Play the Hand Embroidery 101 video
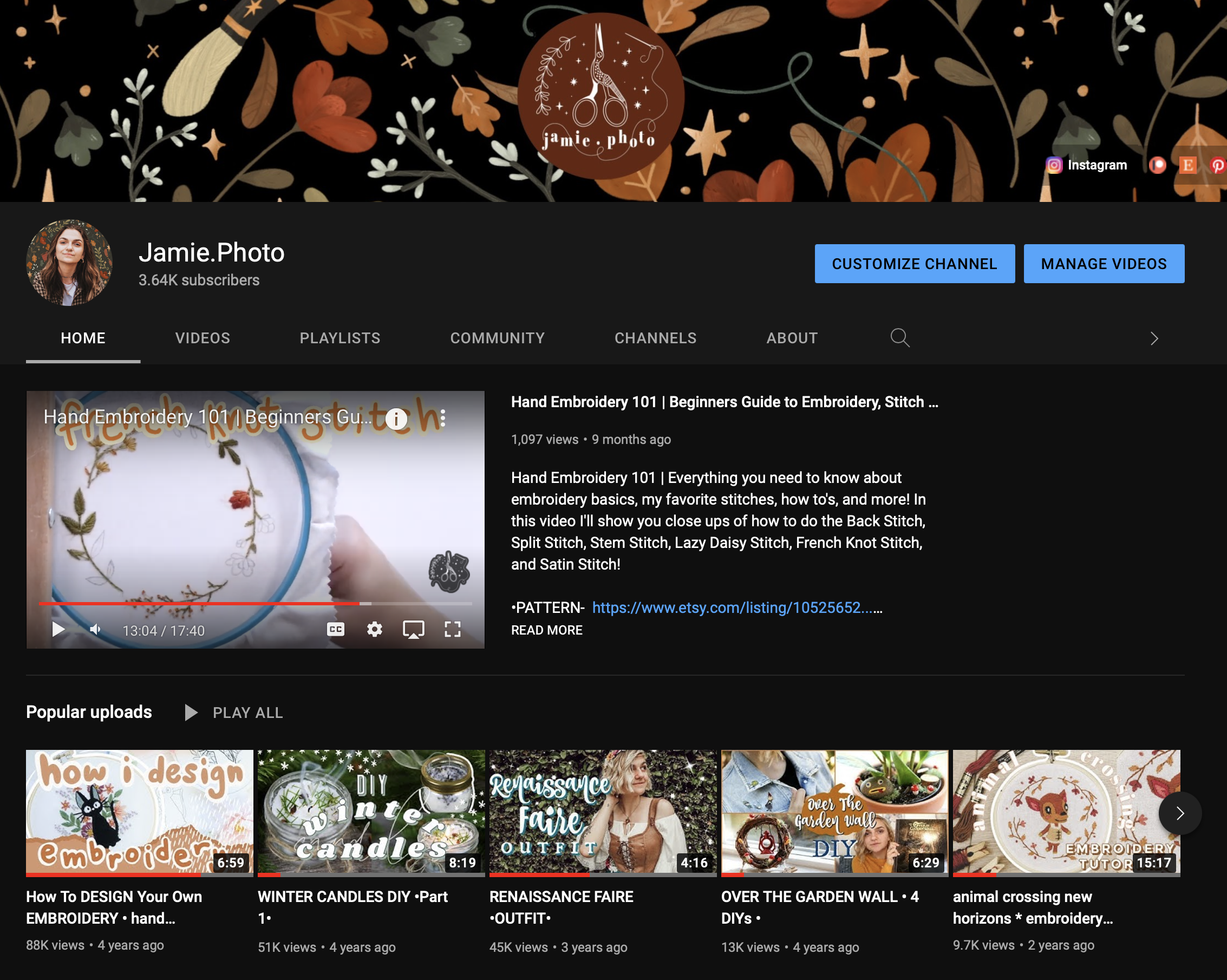This screenshot has width=1227, height=980. (58, 630)
